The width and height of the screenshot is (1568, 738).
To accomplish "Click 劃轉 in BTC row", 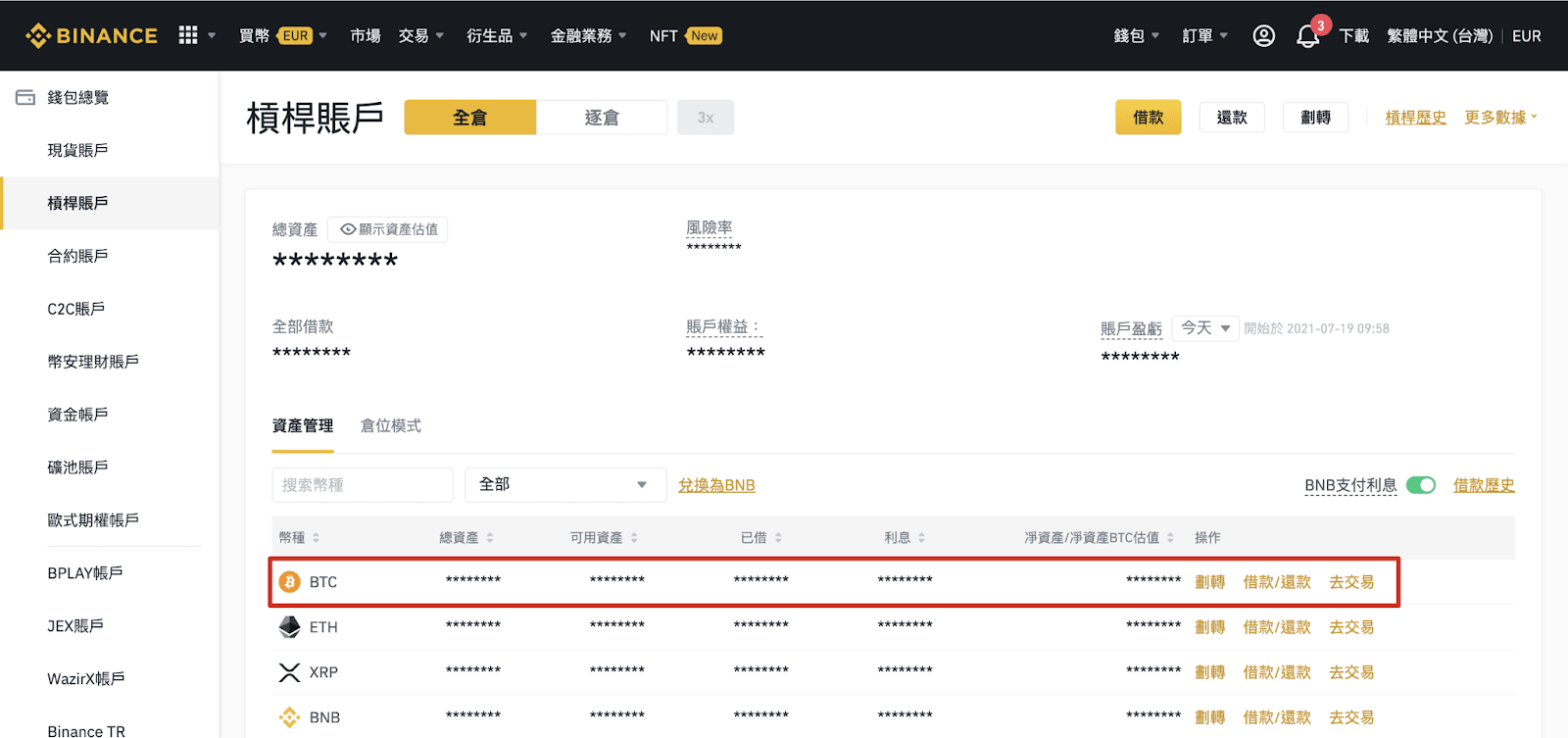I will point(1210,582).
